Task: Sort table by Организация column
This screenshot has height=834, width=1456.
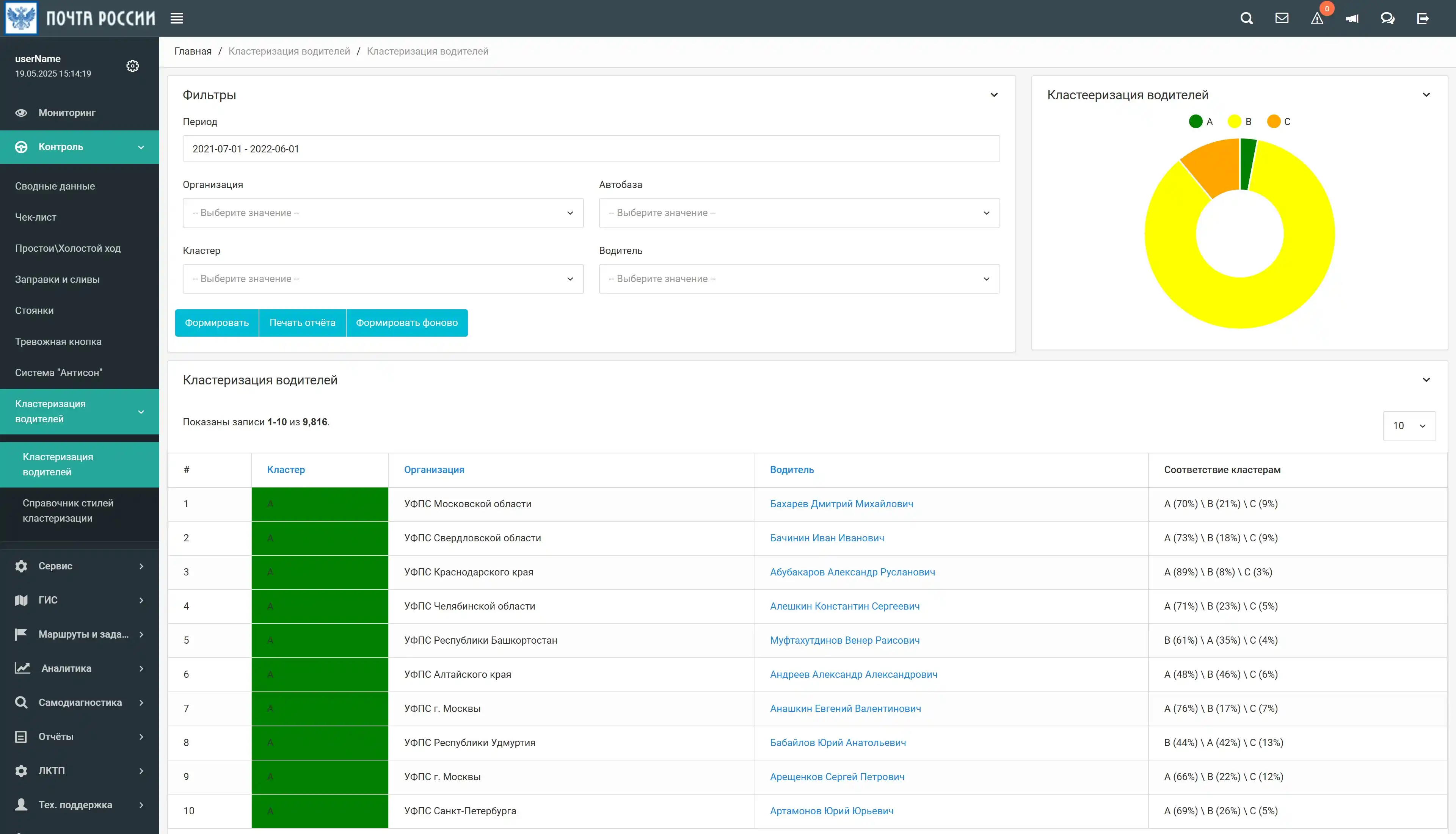Action: pos(434,470)
